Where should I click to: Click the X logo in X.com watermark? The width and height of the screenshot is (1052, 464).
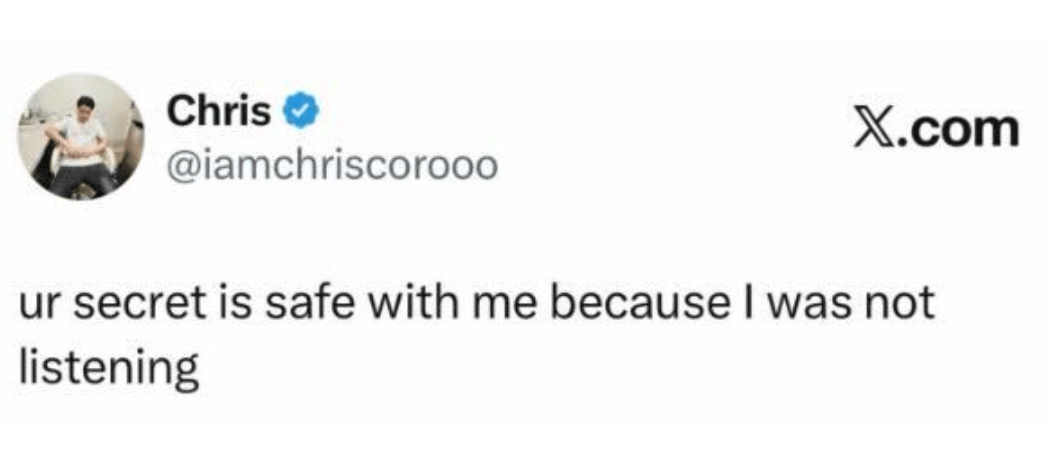click(873, 129)
